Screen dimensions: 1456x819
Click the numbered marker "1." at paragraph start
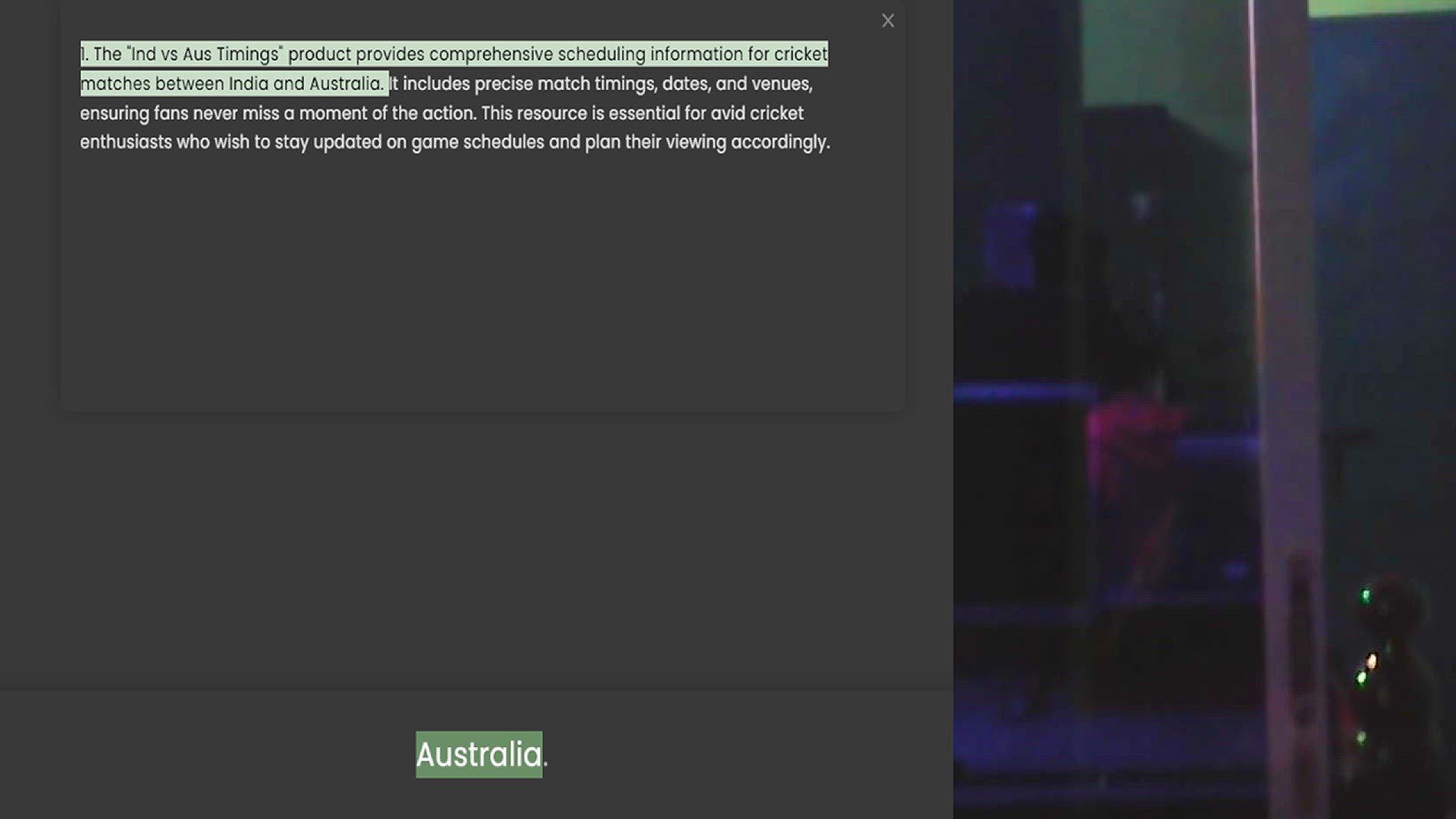(85, 55)
